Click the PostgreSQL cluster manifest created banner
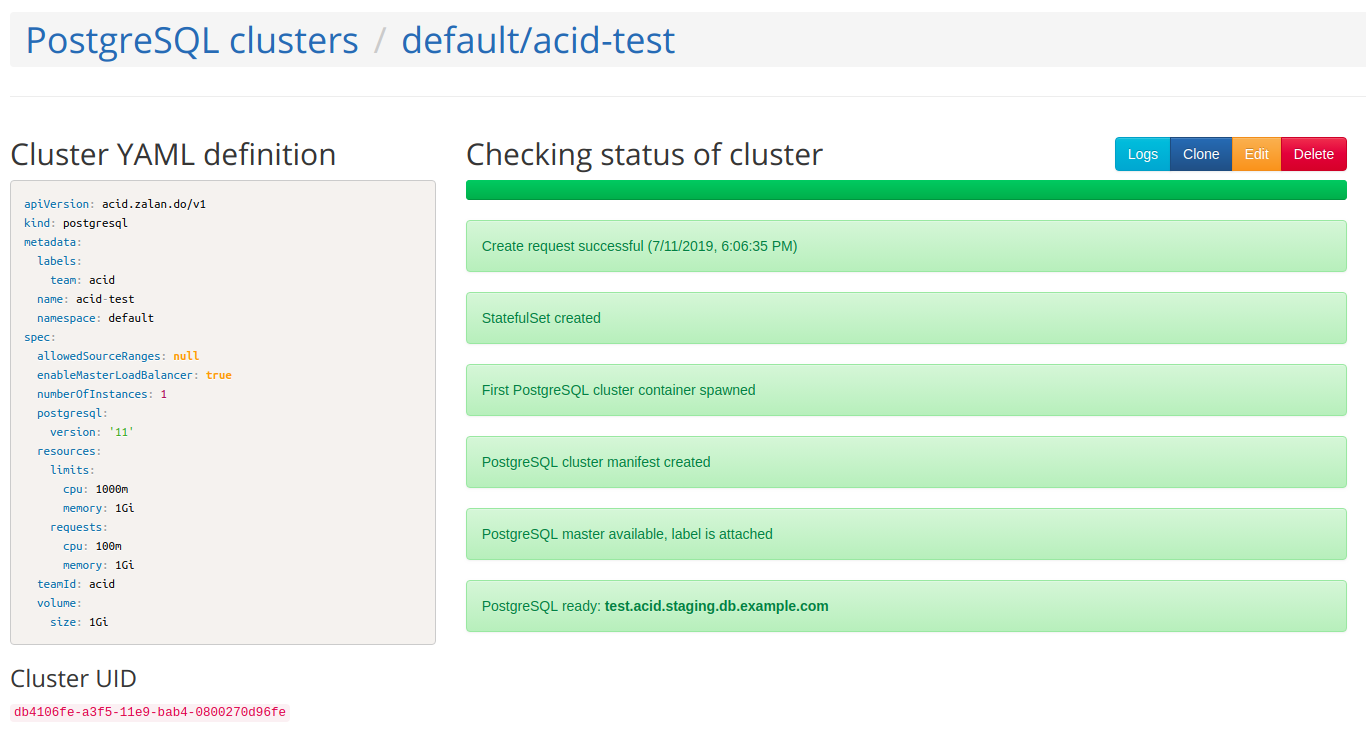 pos(905,461)
